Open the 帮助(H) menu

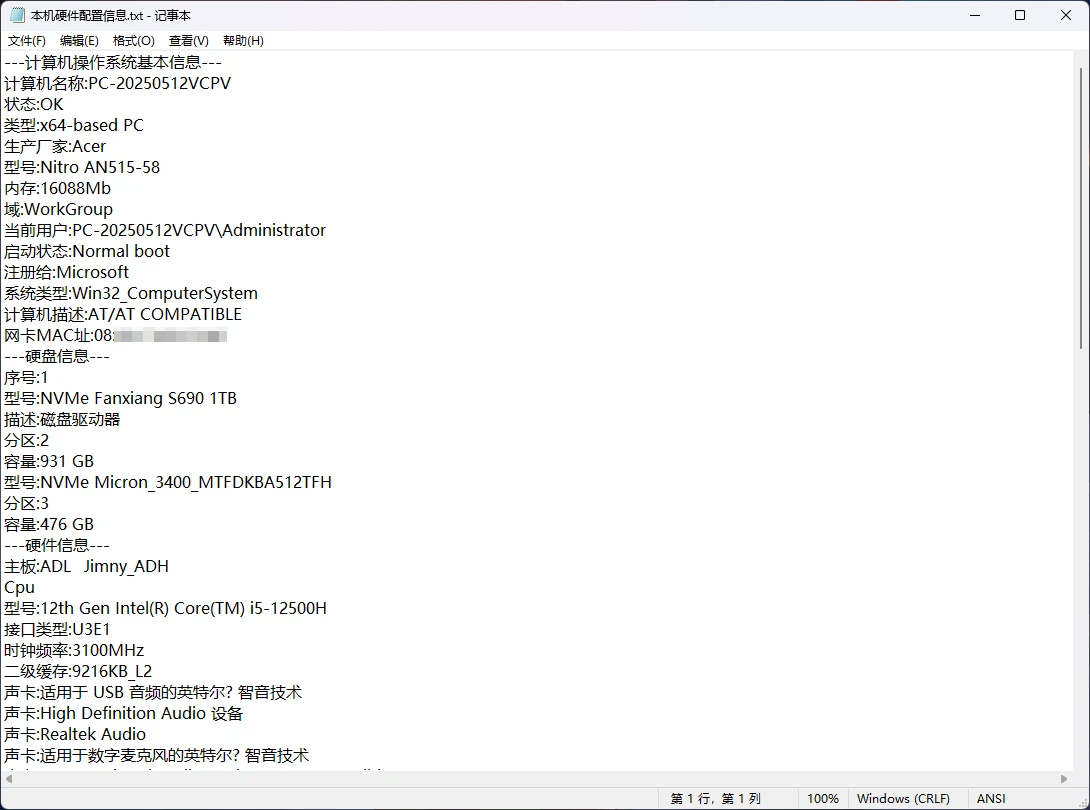243,41
